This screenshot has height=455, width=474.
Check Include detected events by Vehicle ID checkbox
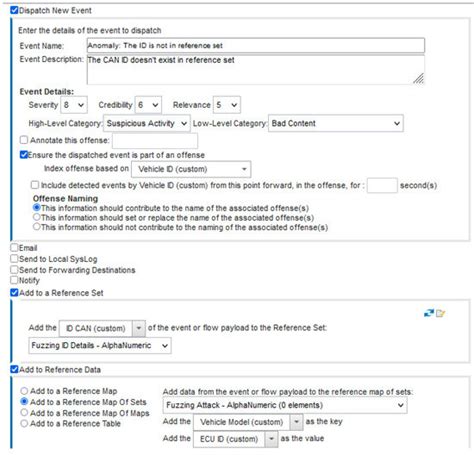click(35, 185)
